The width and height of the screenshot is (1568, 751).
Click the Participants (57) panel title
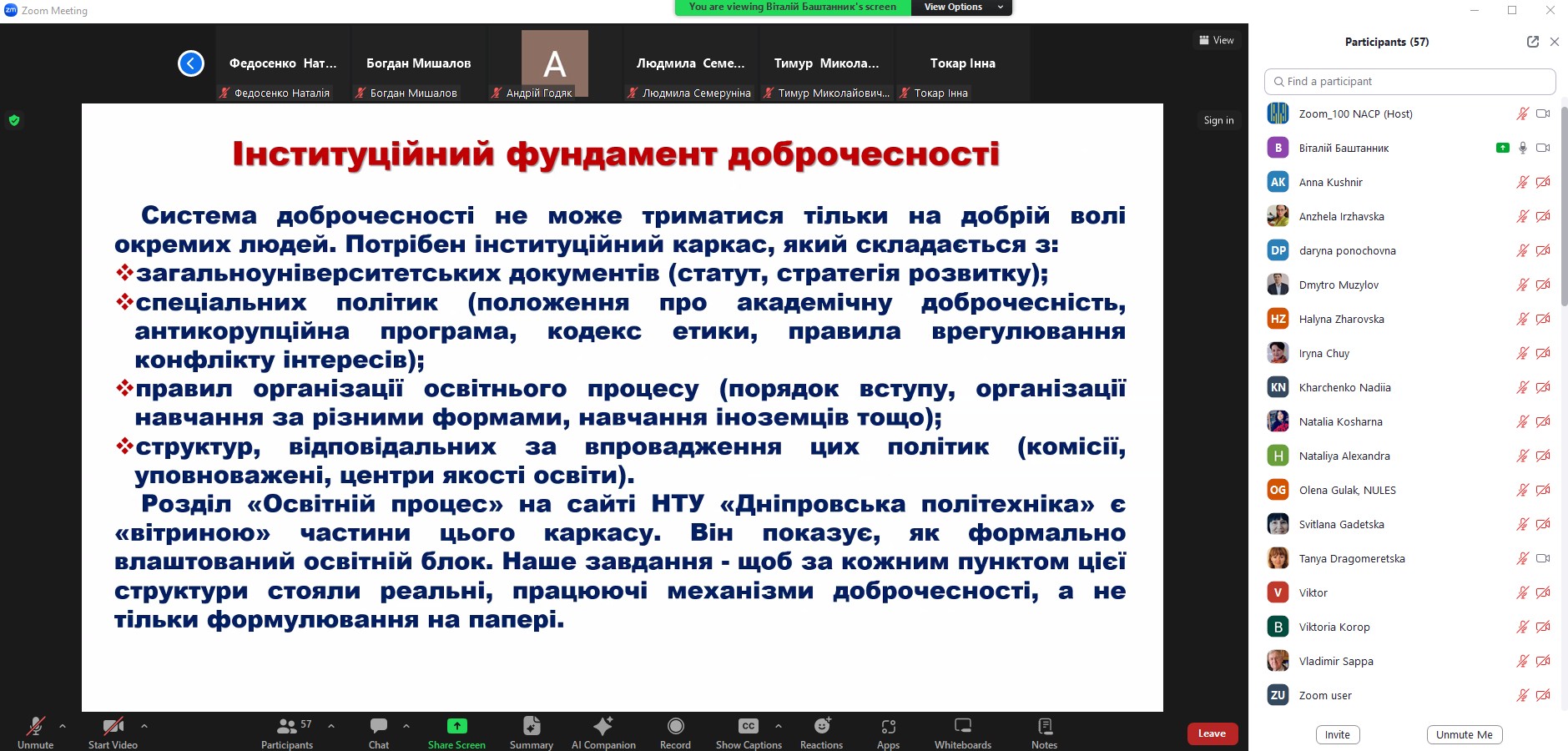1387,42
